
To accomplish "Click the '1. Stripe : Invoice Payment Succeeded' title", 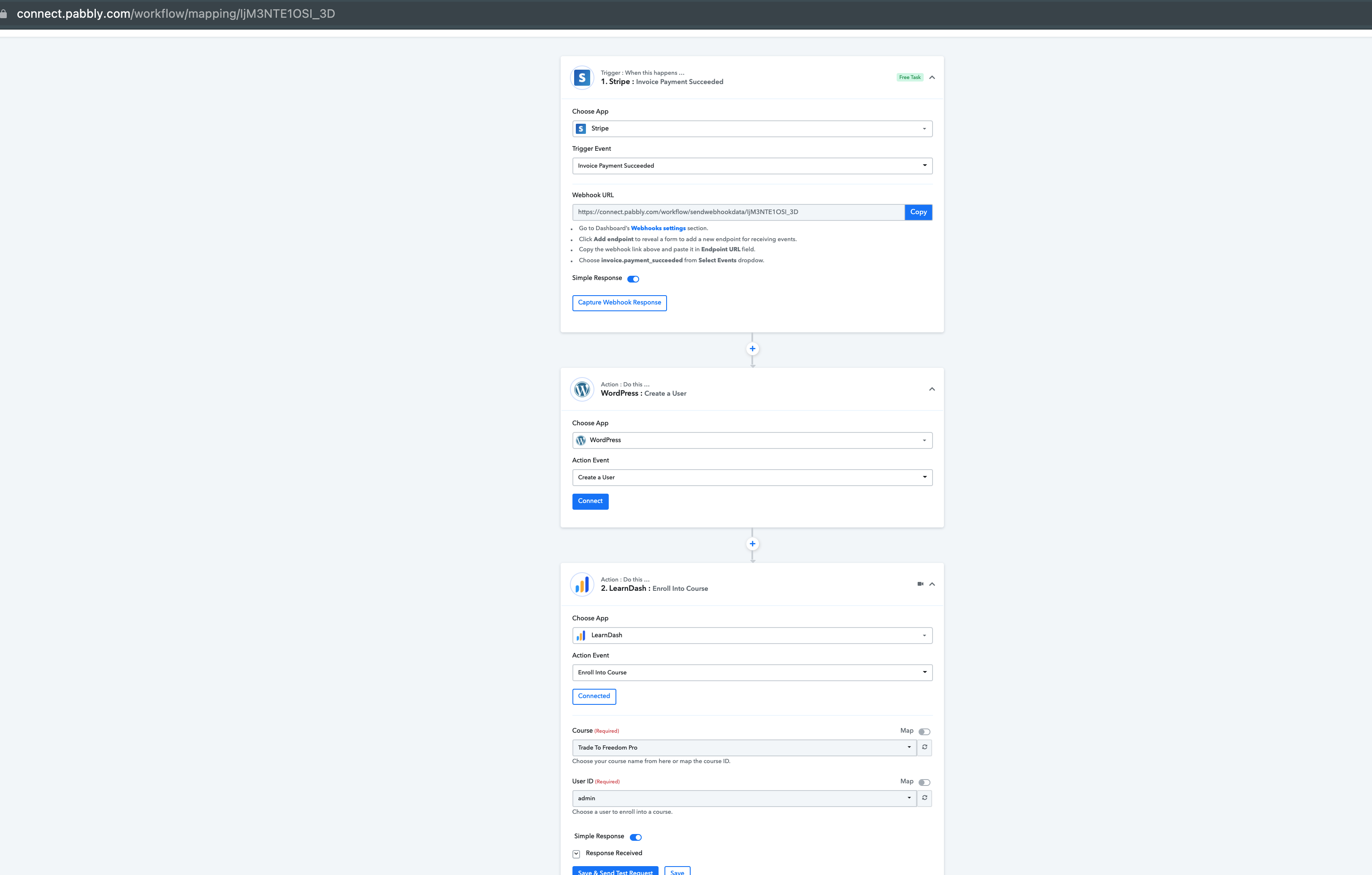I will [x=662, y=82].
